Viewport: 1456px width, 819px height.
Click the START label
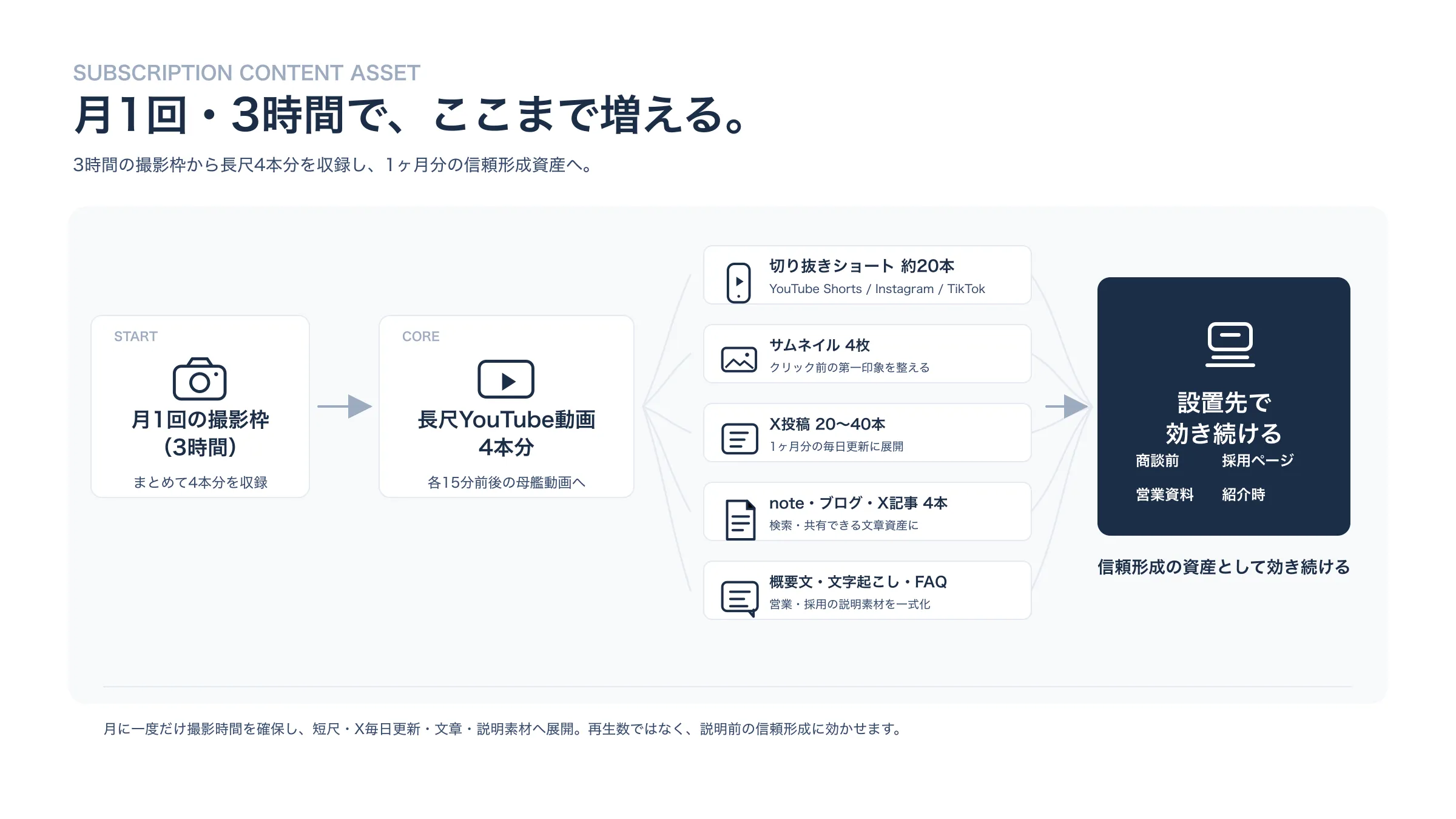click(x=136, y=337)
